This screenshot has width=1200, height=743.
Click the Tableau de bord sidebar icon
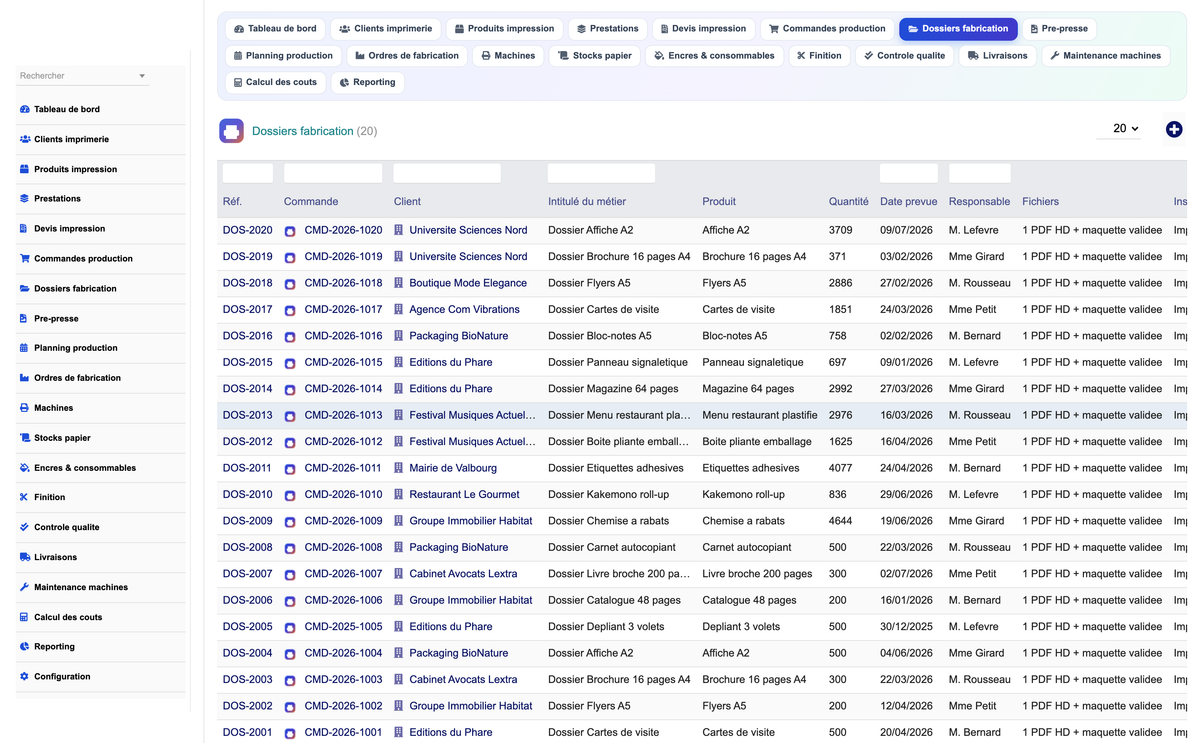tap(24, 109)
